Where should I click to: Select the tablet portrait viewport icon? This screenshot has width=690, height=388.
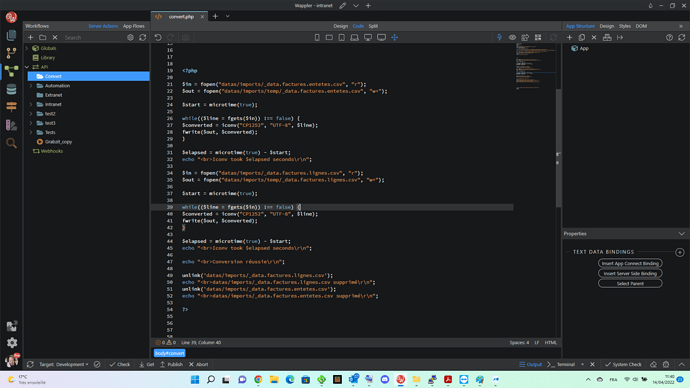tap(341, 38)
